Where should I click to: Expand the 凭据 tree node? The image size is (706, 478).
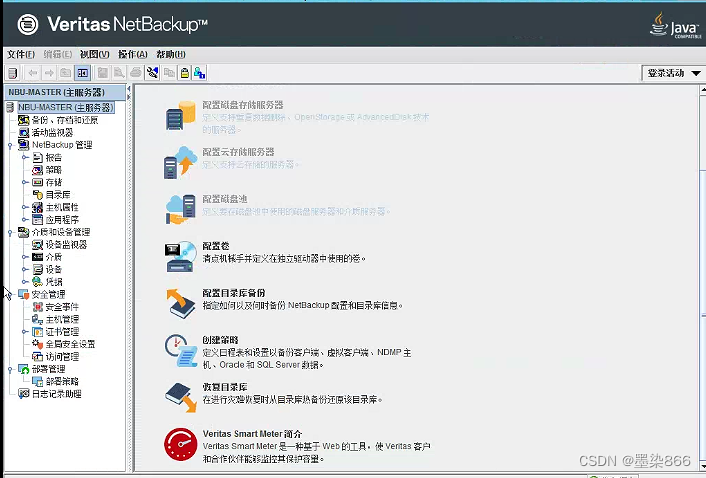tap(24, 282)
